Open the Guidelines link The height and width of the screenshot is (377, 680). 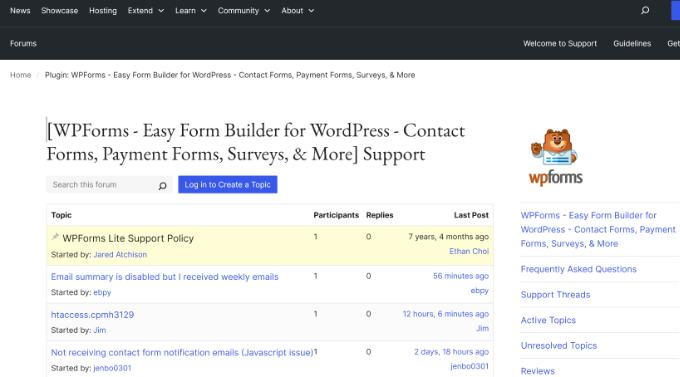point(632,43)
